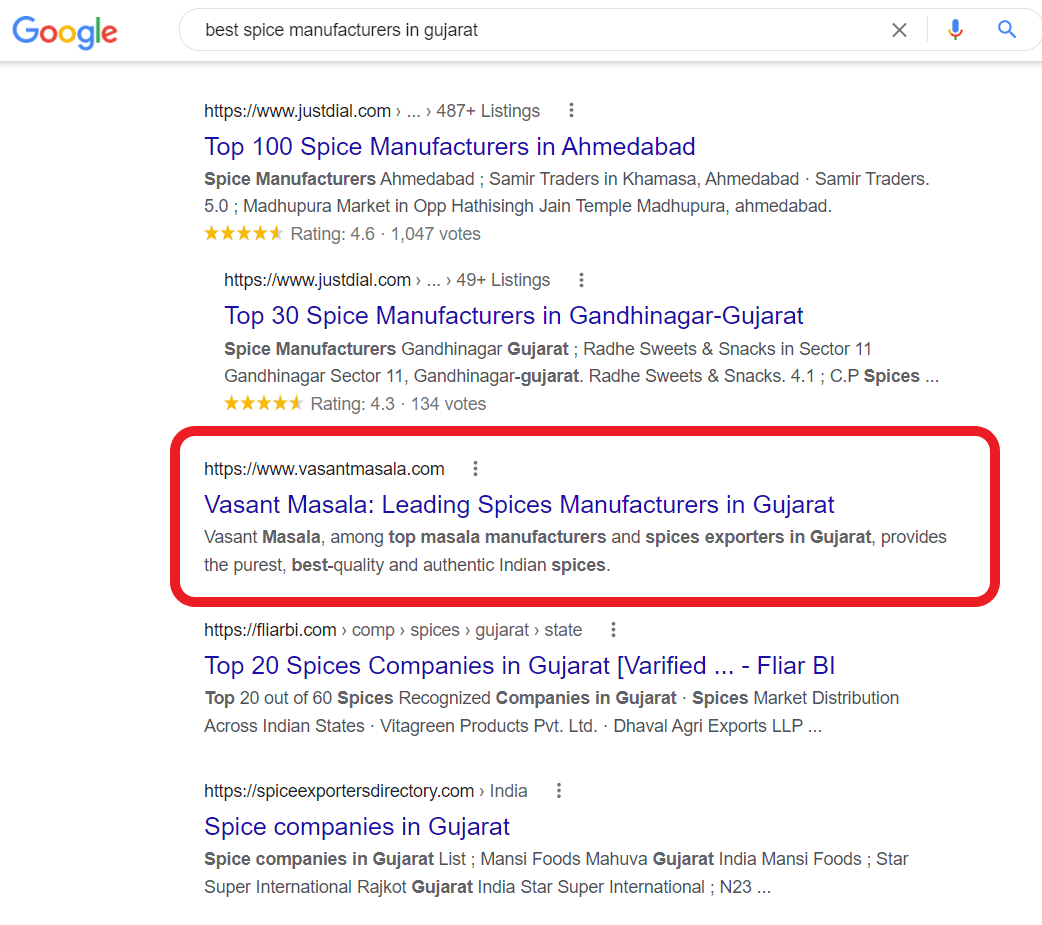The height and width of the screenshot is (925, 1042).
Task: Open the three-dot menu for the Gandhinagar-Gujarat result
Action: coord(581,280)
